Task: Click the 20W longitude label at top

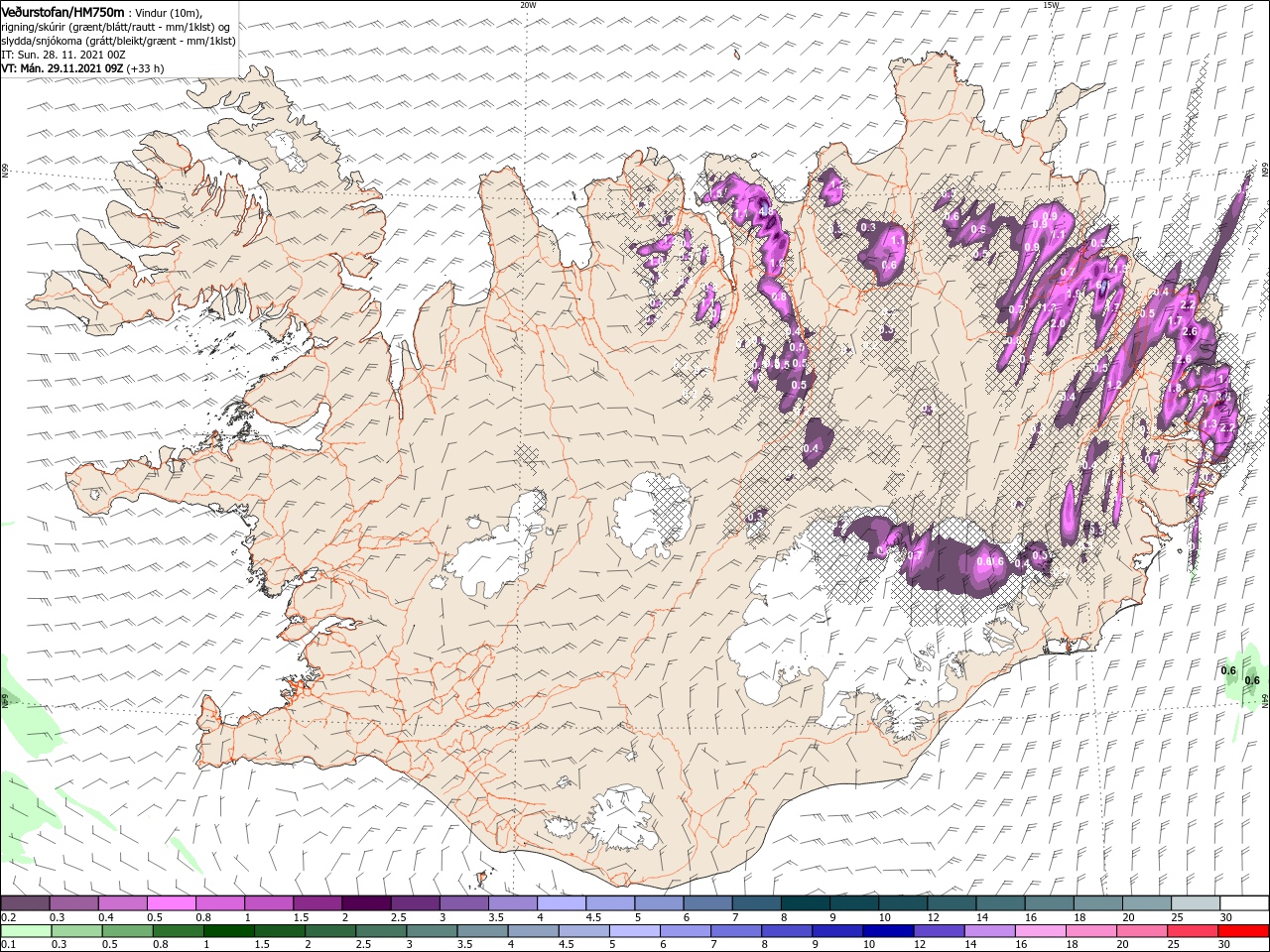Action: click(x=528, y=5)
